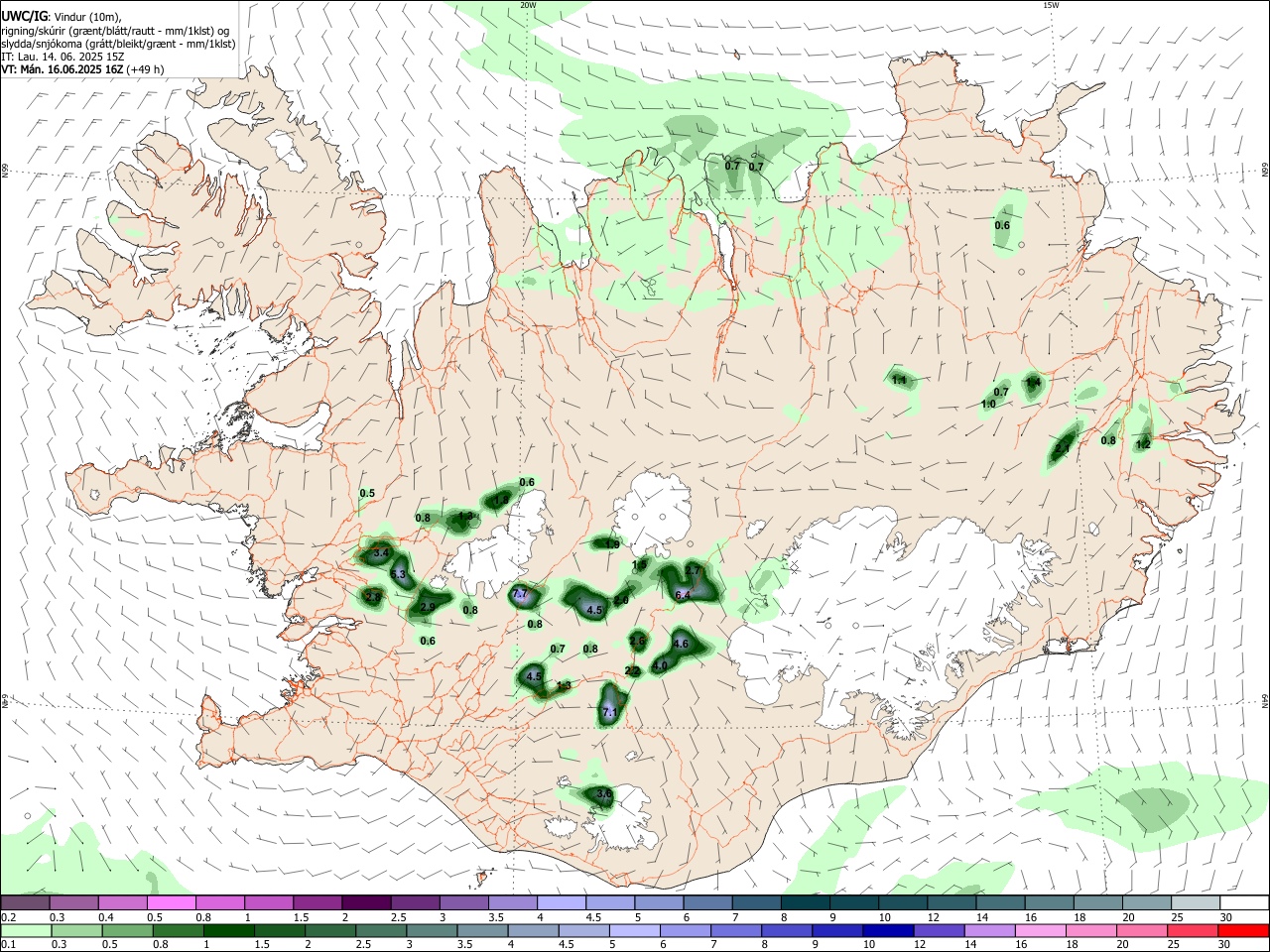This screenshot has height=952, width=1270.
Task: Click the 1.0 precipitation label
Action: tap(988, 405)
